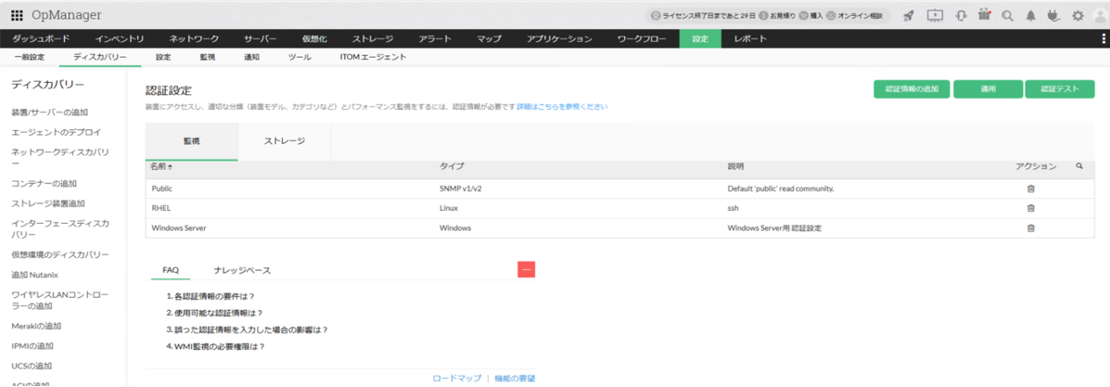1110x387 pixels.
Task: Click the power plug icon
Action: 1054,15
